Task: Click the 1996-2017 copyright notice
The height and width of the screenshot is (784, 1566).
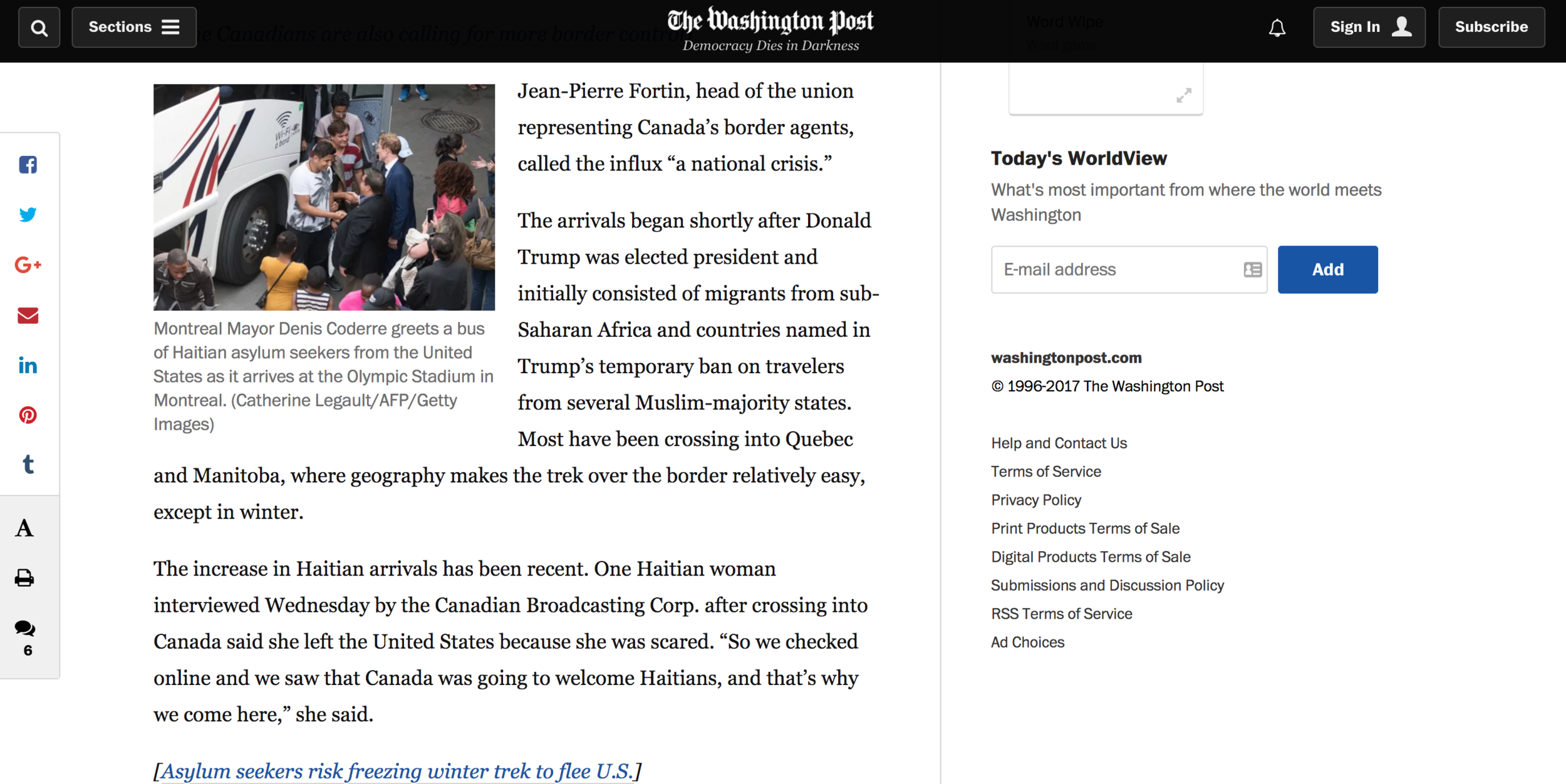Action: pos(1107,386)
